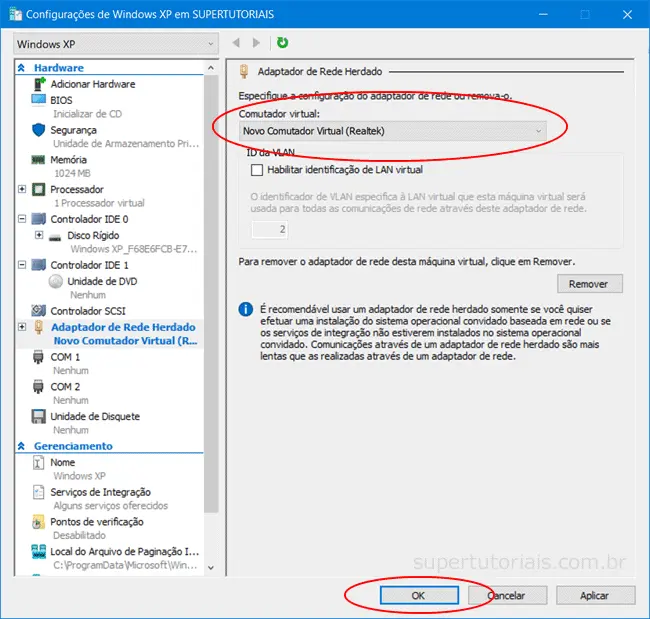Click the green refresh icon in toolbar
The height and width of the screenshot is (619, 650).
coord(282,43)
